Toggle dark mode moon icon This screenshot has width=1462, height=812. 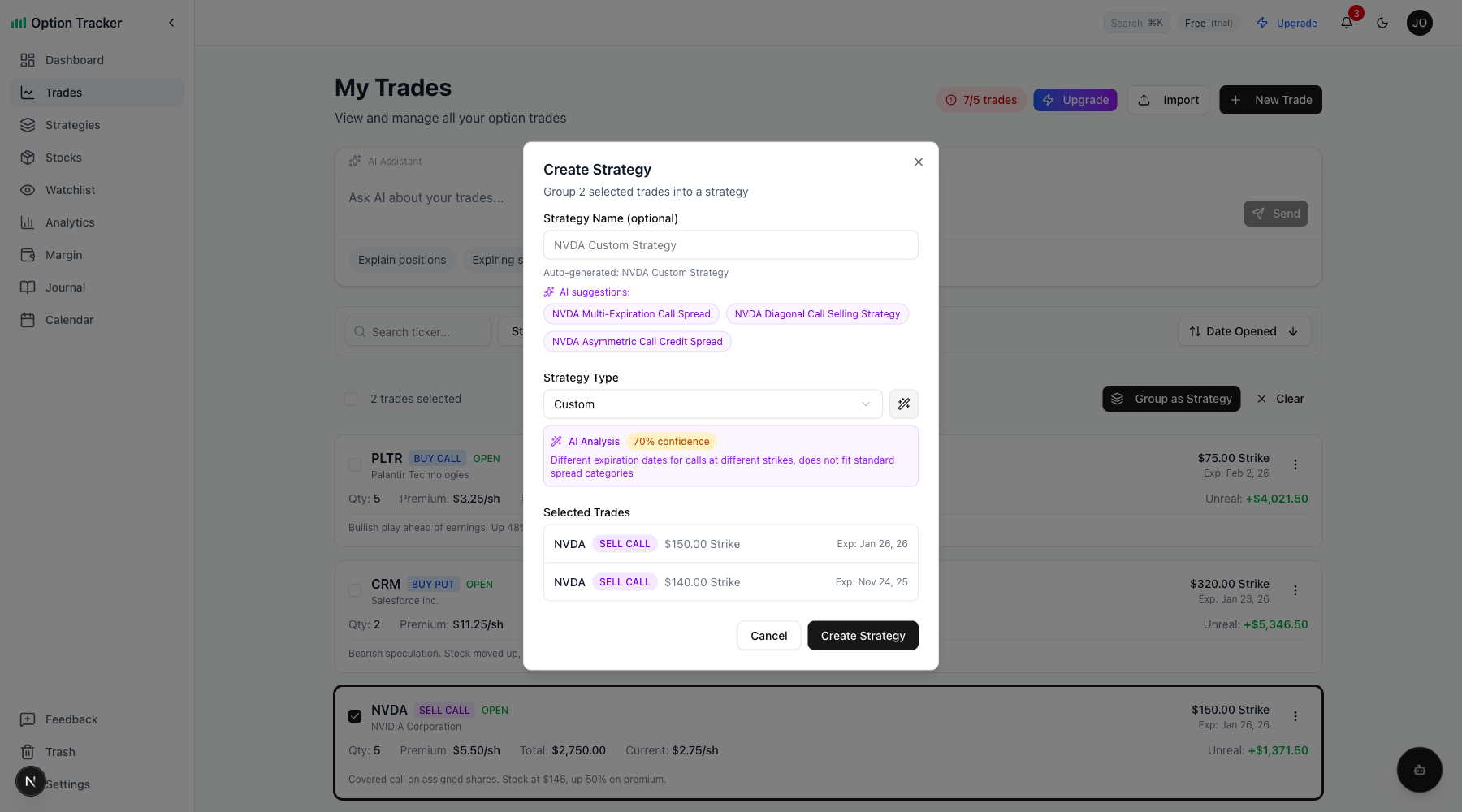(1382, 23)
